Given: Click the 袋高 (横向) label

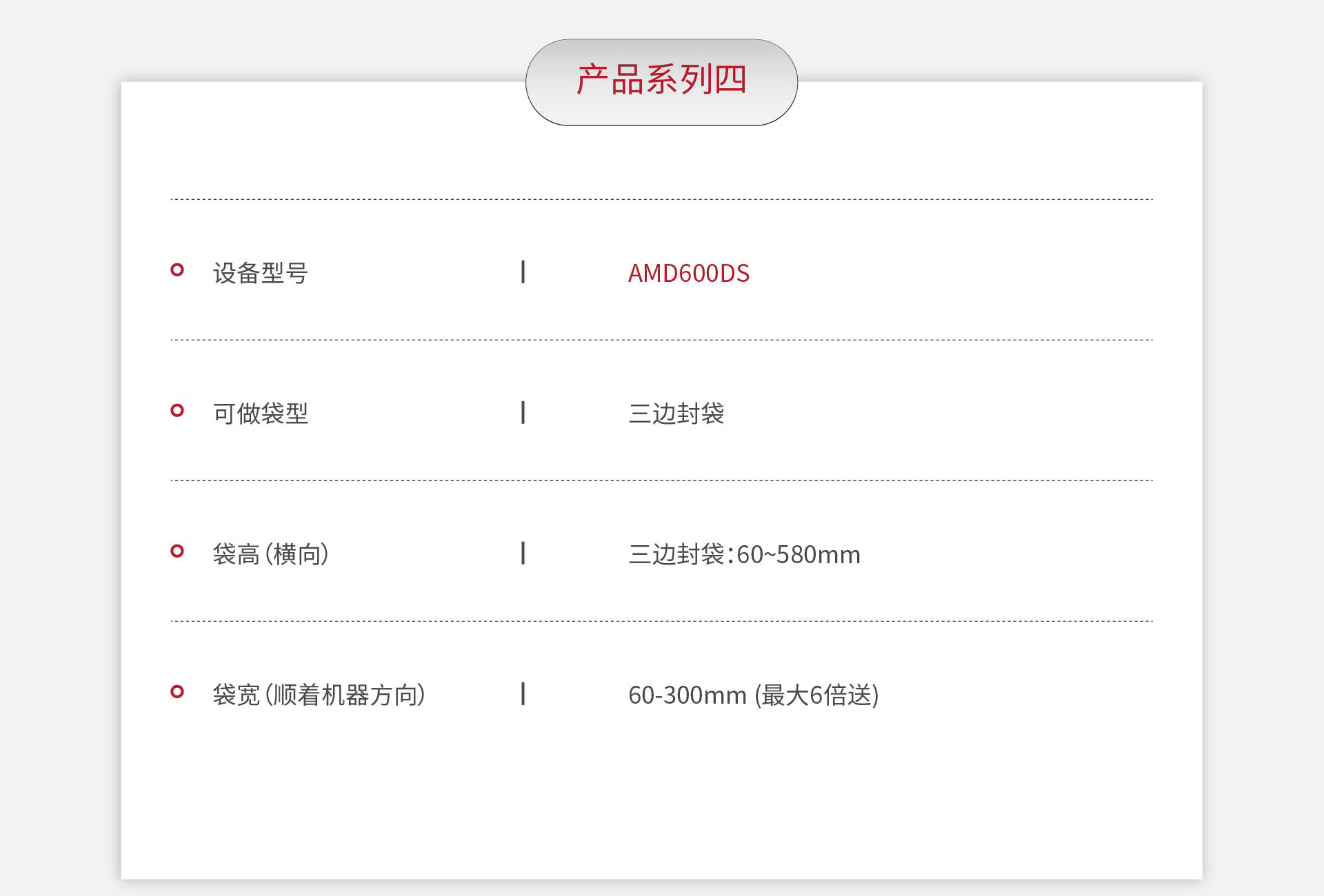Looking at the screenshot, I should 270,555.
